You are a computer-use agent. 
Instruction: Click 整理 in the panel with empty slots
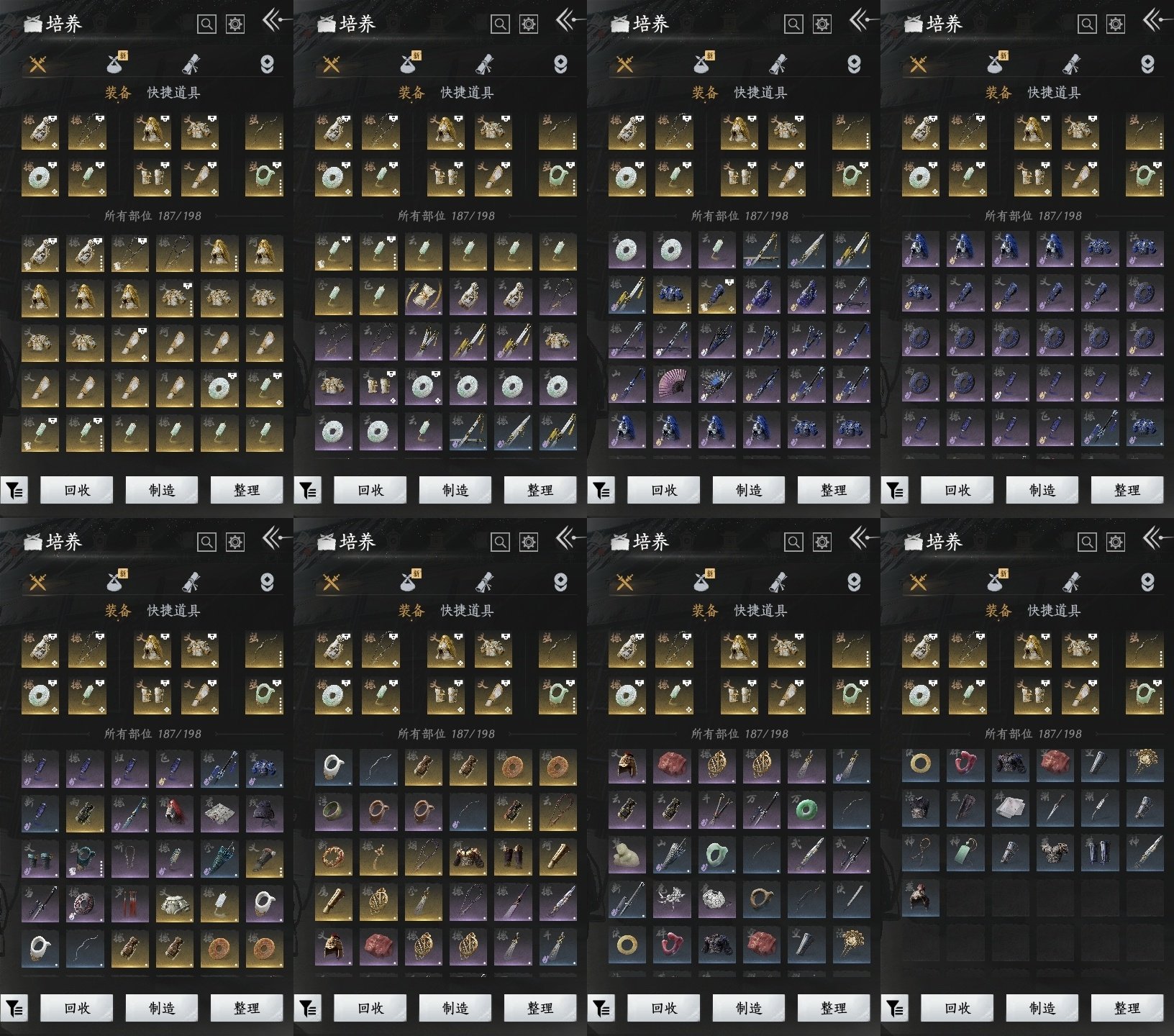pyautogui.click(x=1127, y=1008)
